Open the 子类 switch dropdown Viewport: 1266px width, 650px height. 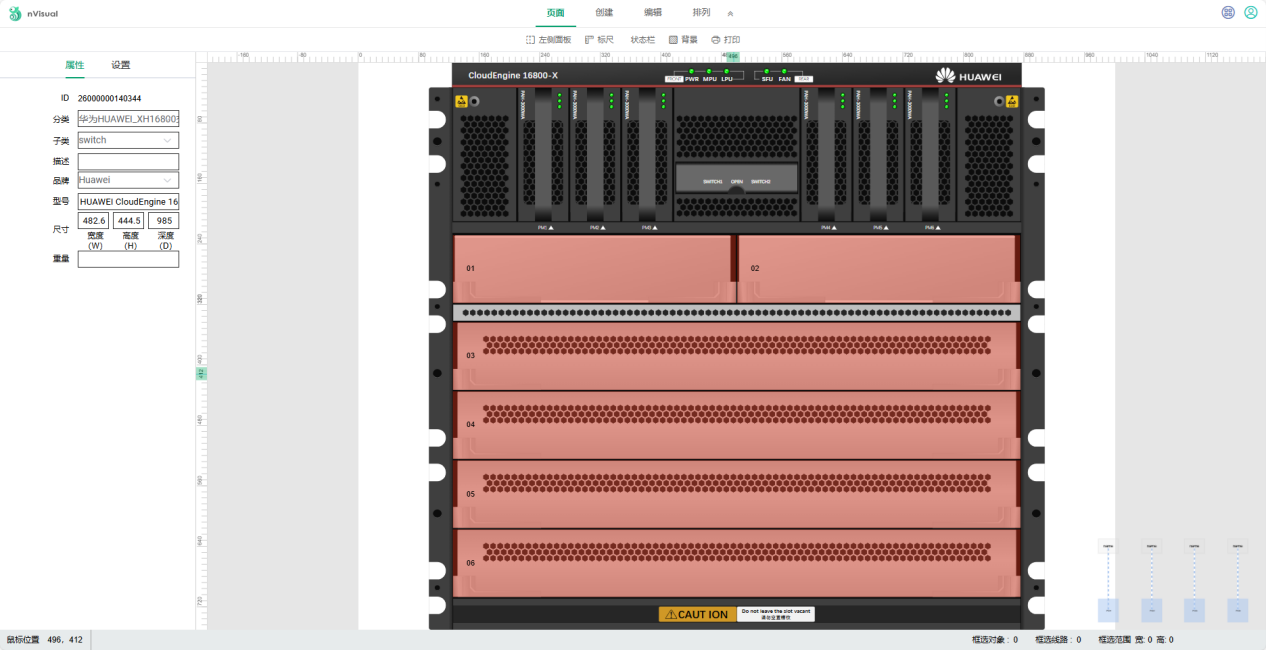(x=128, y=141)
